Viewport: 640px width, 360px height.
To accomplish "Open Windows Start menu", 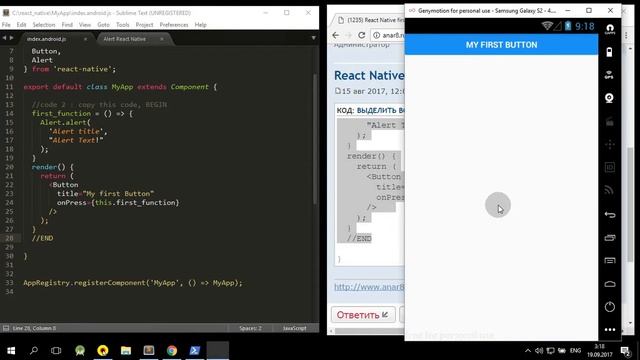I will pos(11,351).
